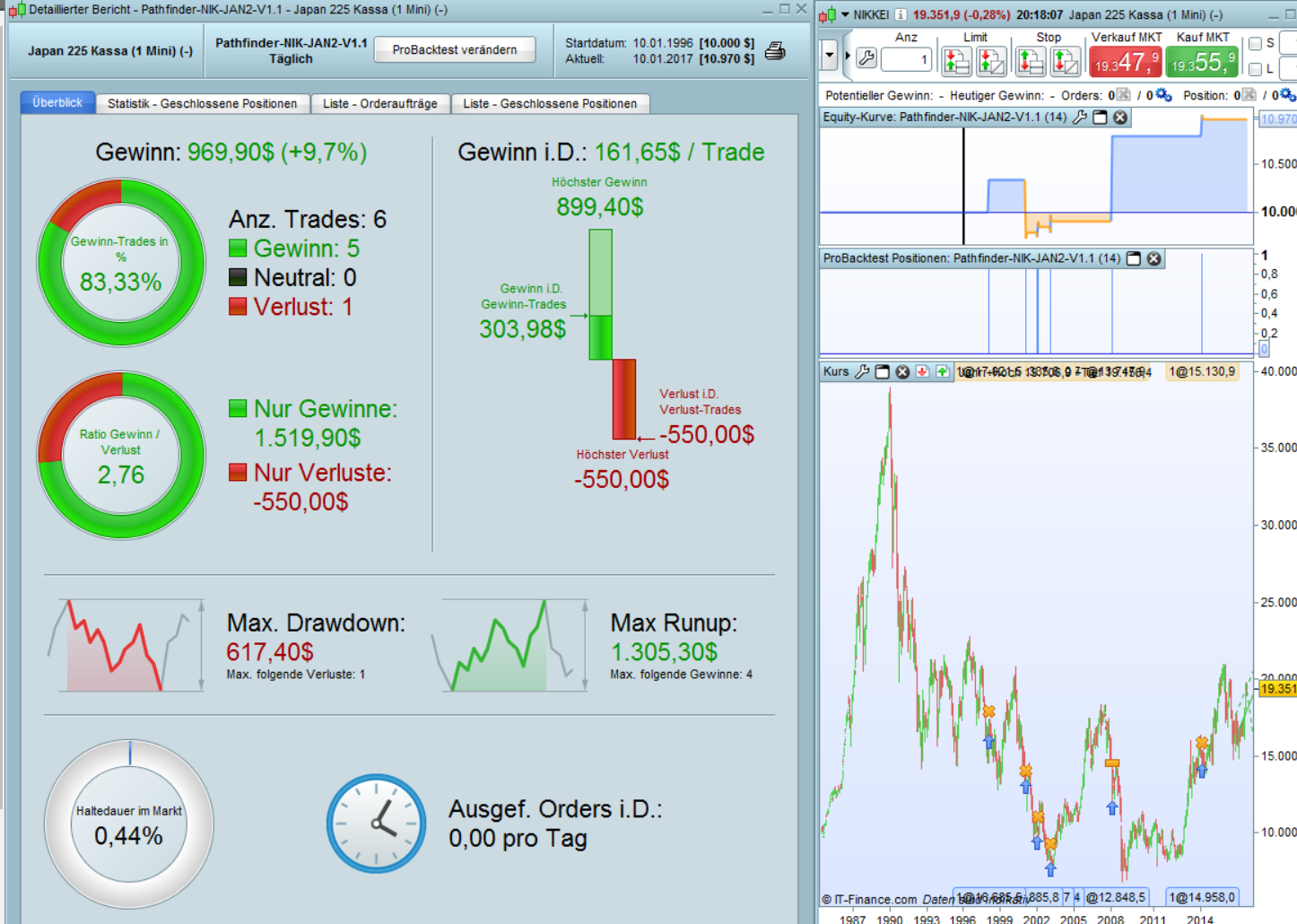Configure the Equity-Kurve indicator with the wrench

click(1080, 118)
